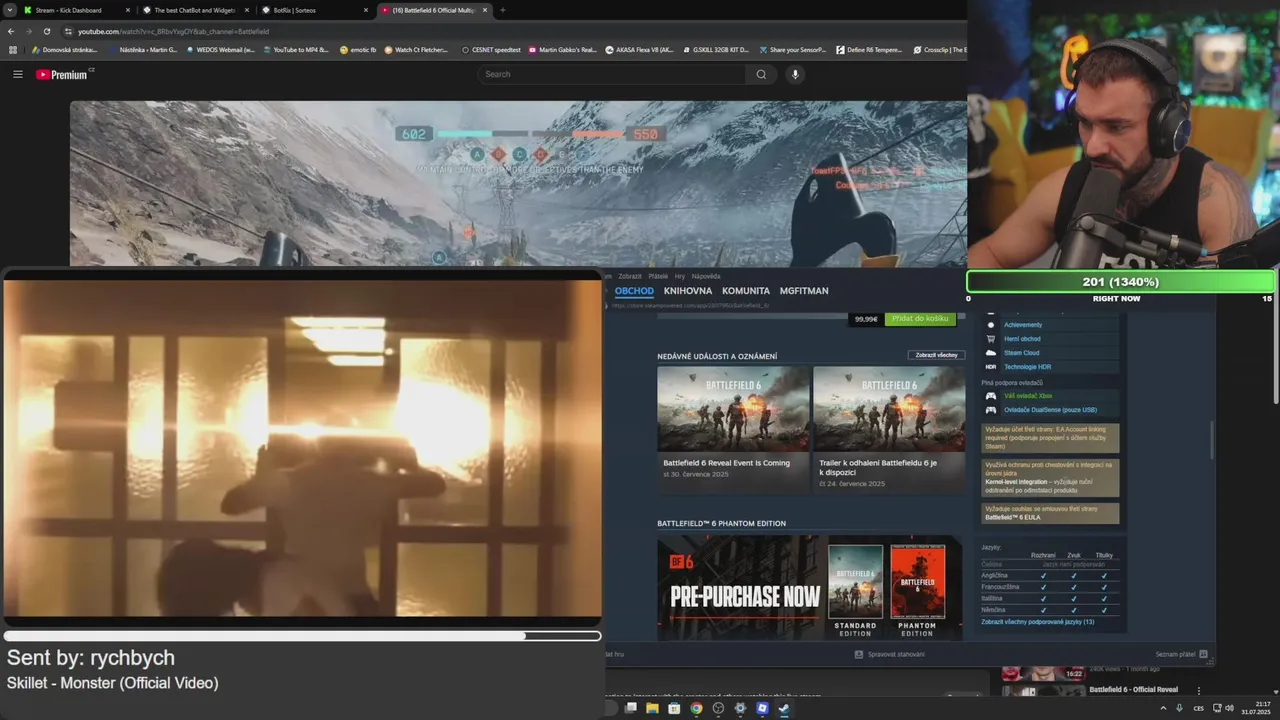Click song request progress bar
Viewport: 1280px width, 720px height.
pos(302,636)
